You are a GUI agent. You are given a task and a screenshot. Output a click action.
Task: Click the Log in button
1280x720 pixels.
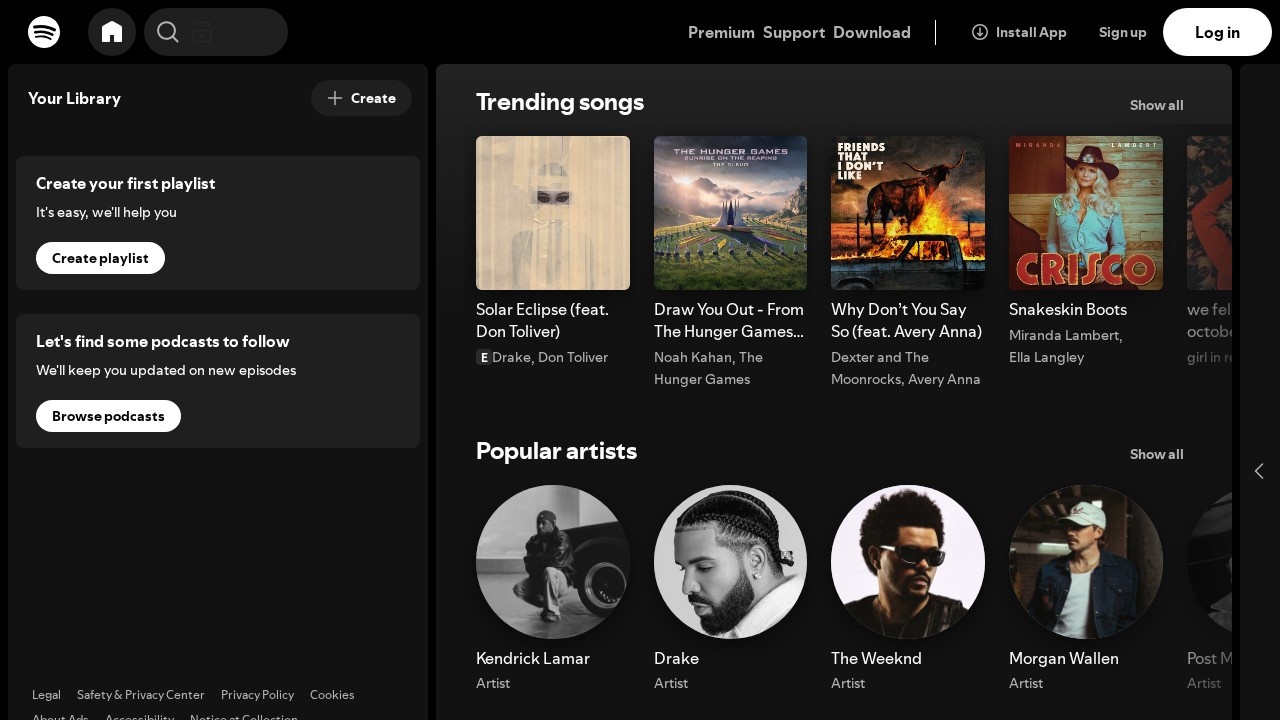1217,32
